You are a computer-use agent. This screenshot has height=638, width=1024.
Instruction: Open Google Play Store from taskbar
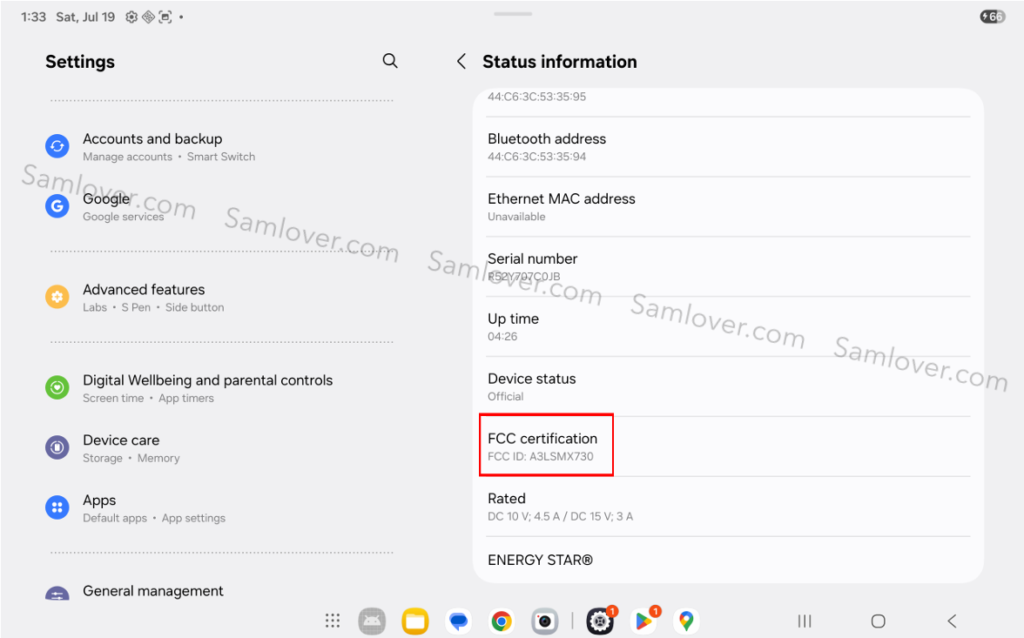coord(645,620)
